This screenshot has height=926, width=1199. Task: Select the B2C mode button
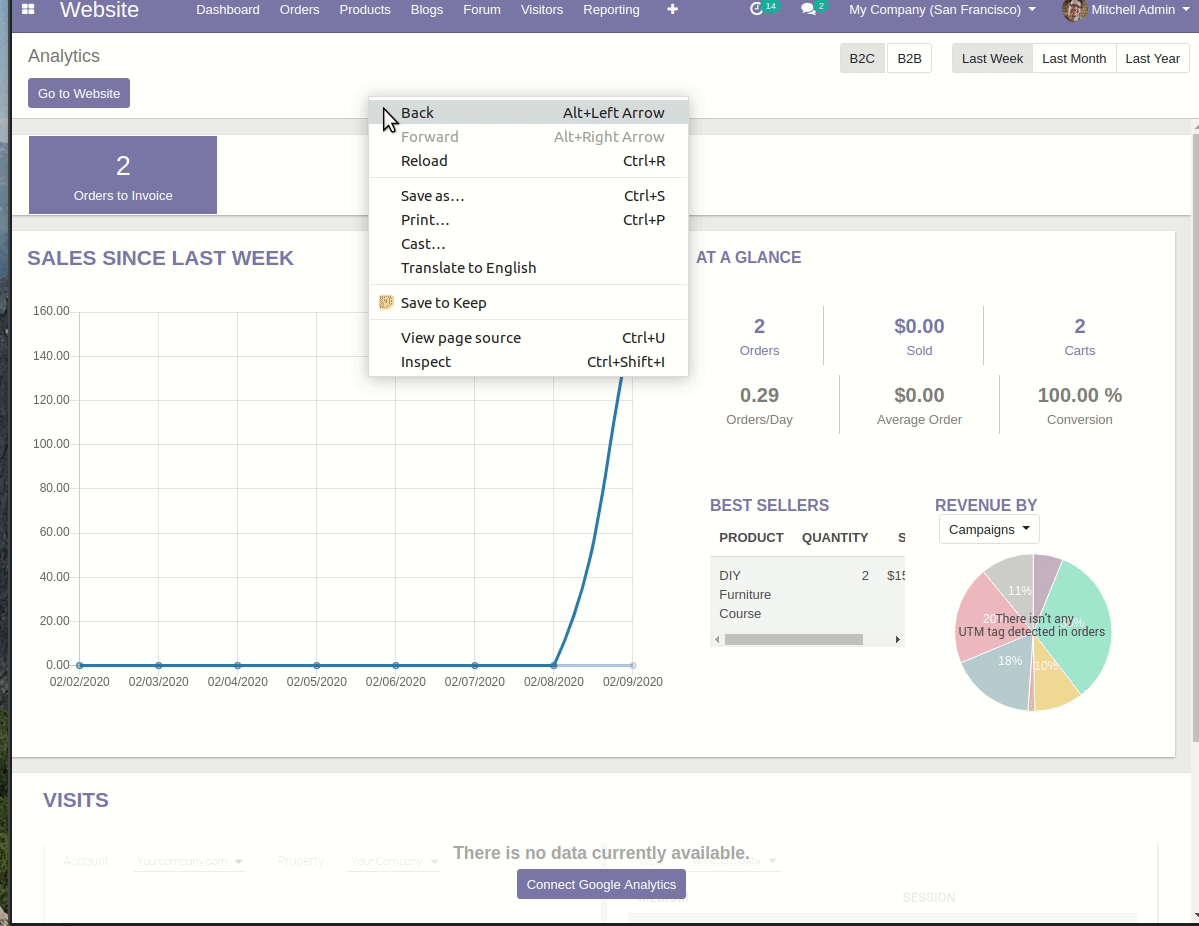[862, 58]
